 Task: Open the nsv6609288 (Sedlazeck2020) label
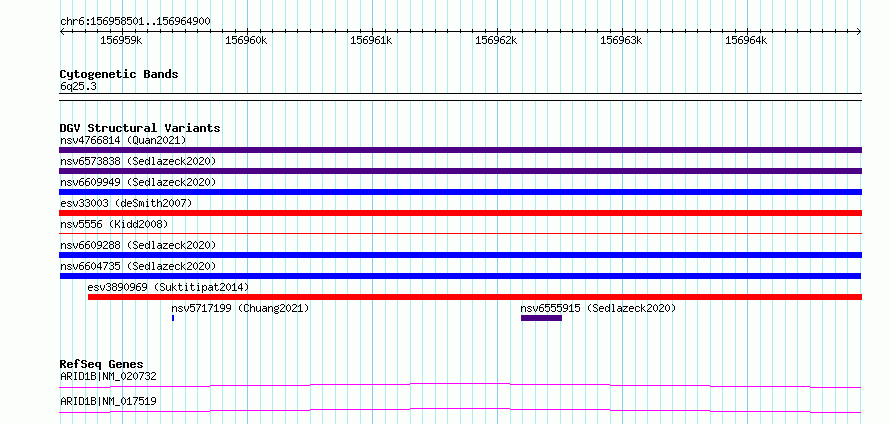[138, 245]
